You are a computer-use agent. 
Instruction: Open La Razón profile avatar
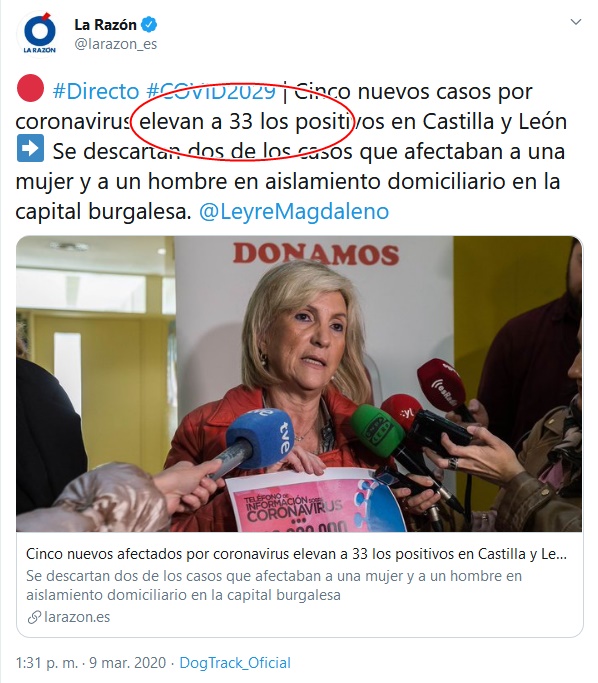click(40, 34)
